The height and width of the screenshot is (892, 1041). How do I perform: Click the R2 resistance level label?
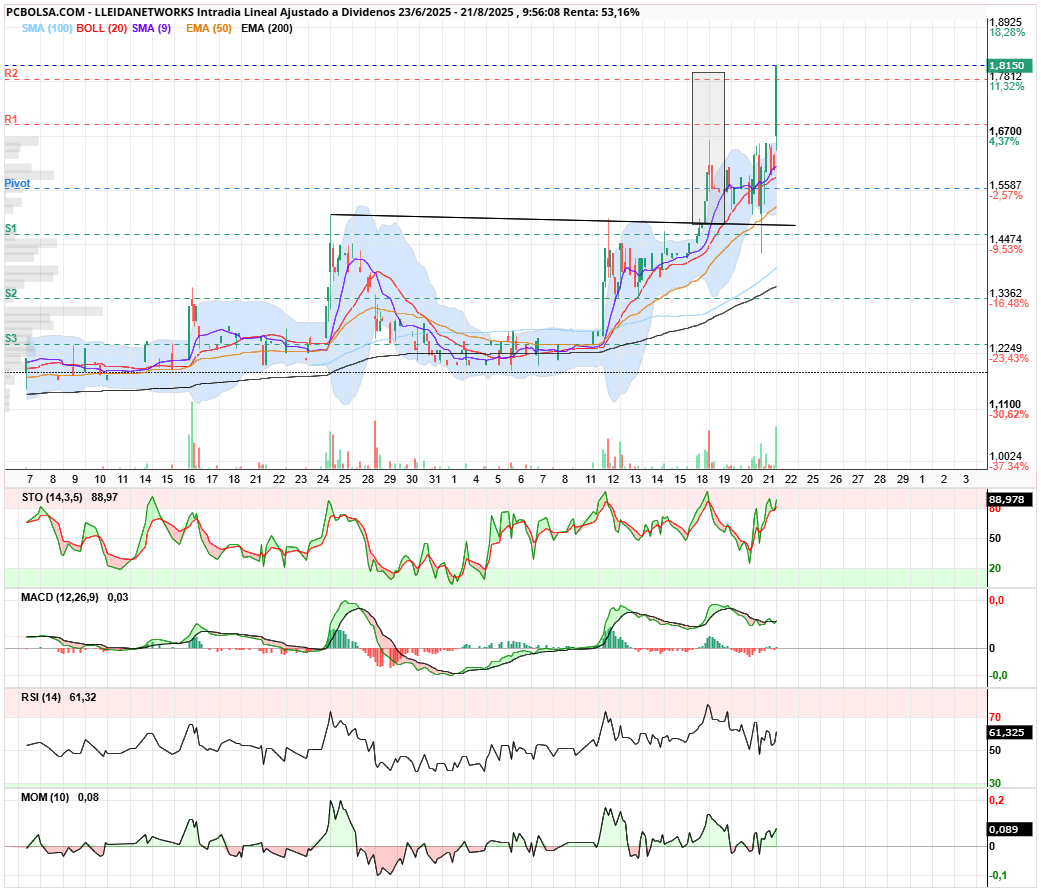coord(11,73)
